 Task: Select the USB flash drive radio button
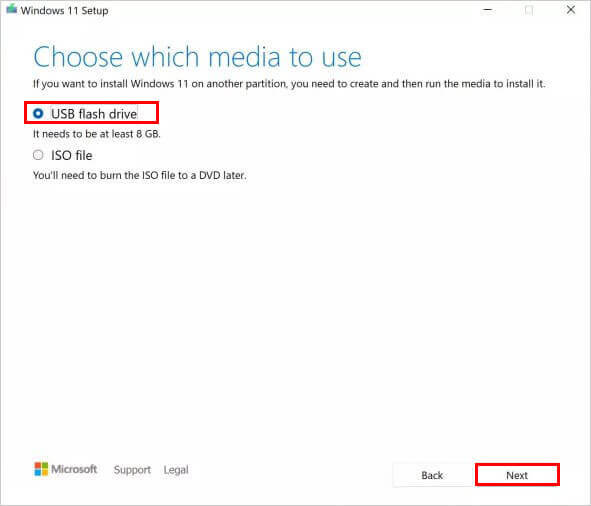(x=38, y=113)
